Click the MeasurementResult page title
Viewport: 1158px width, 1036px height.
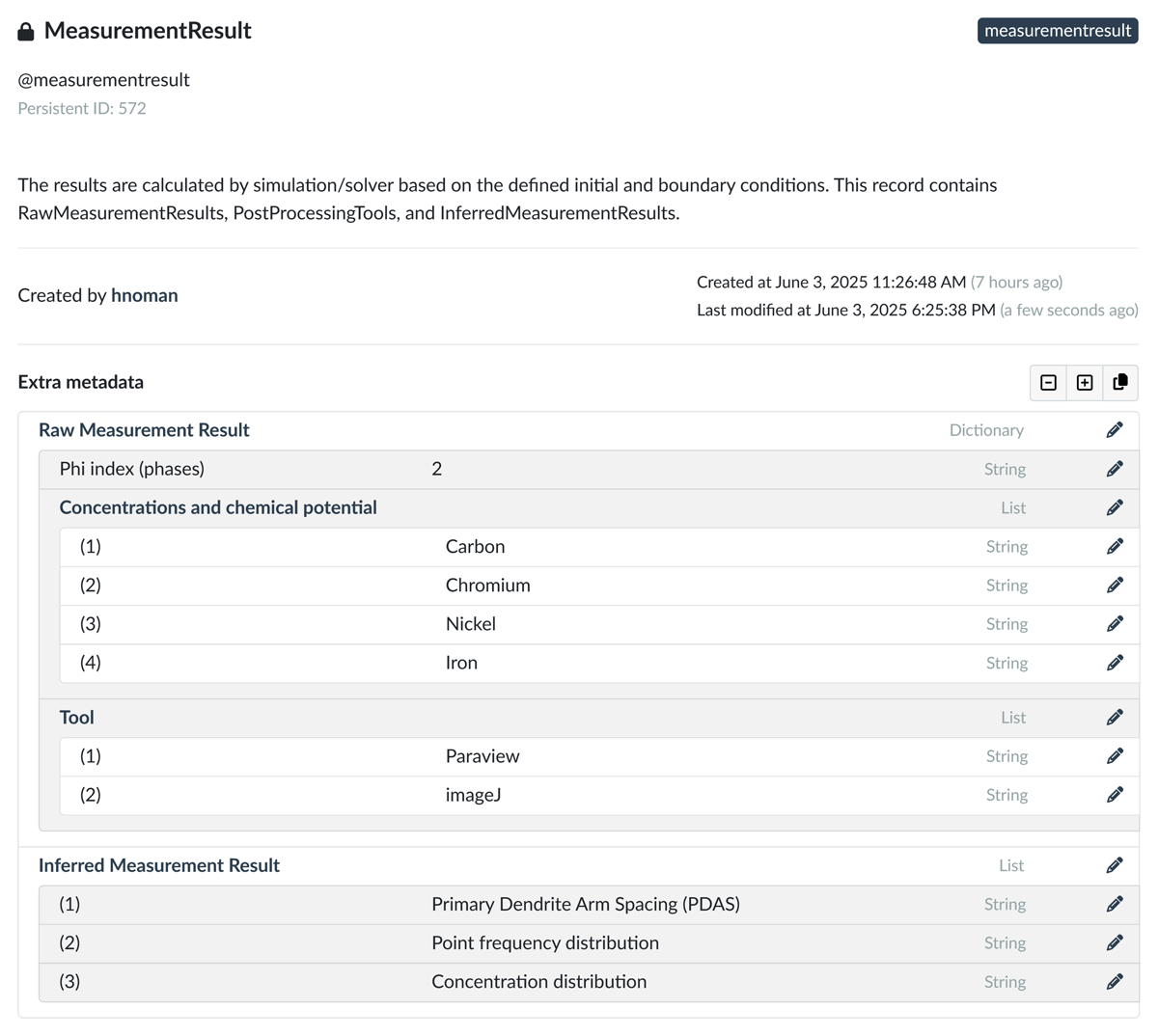[148, 31]
